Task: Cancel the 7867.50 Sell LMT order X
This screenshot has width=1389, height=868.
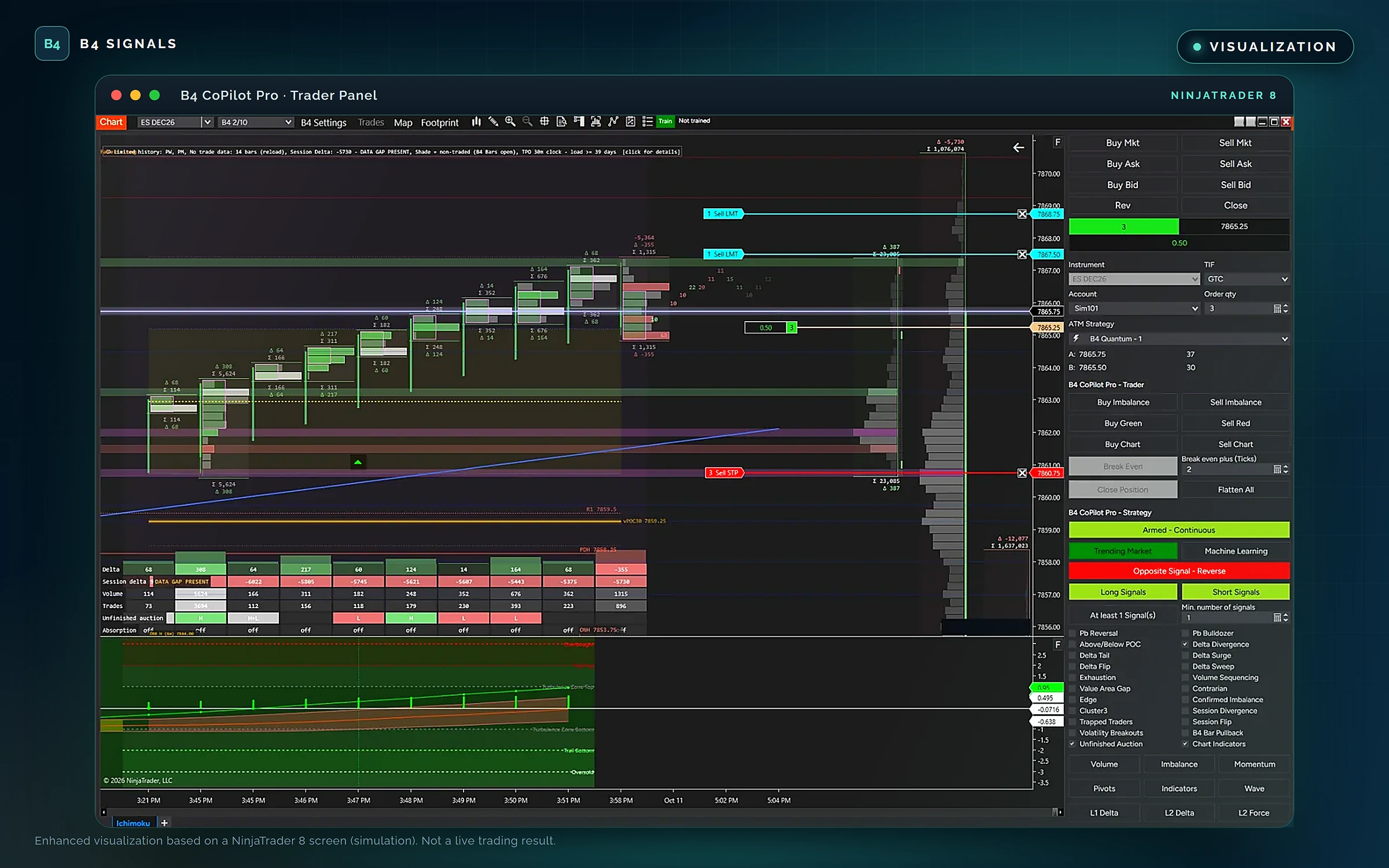Action: pyautogui.click(x=1022, y=255)
